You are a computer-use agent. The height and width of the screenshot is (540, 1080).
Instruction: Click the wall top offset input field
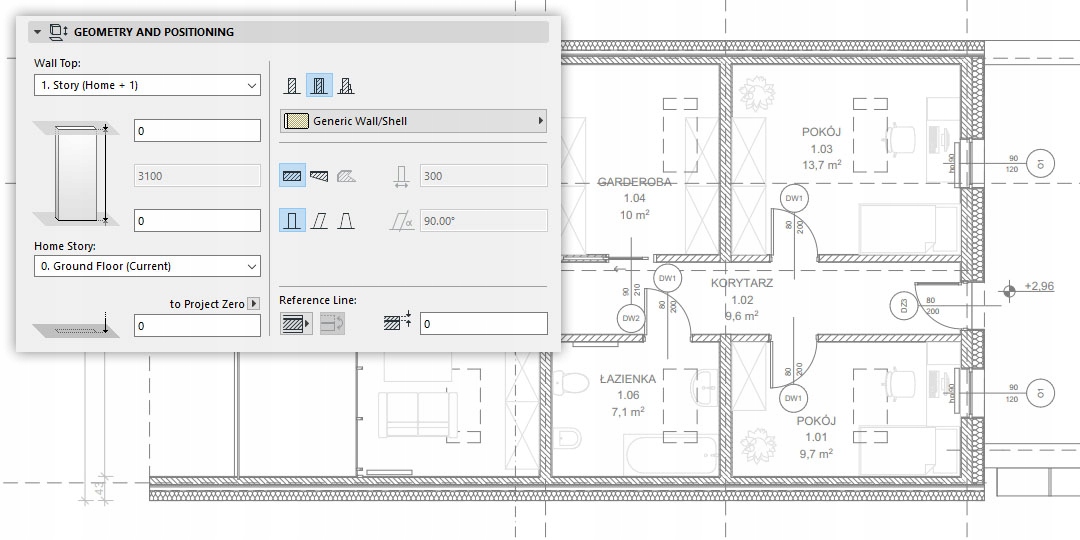[x=197, y=130]
